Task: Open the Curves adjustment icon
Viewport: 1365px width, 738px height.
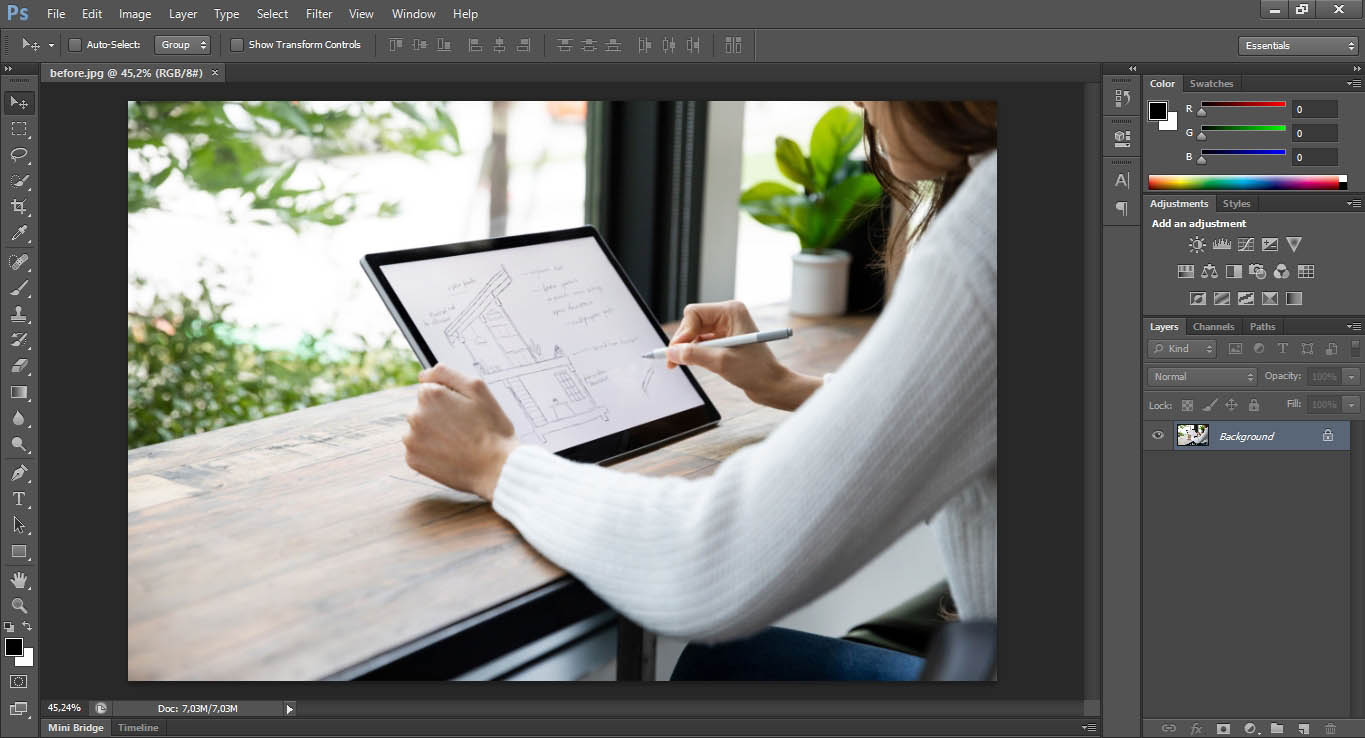Action: (x=1246, y=243)
